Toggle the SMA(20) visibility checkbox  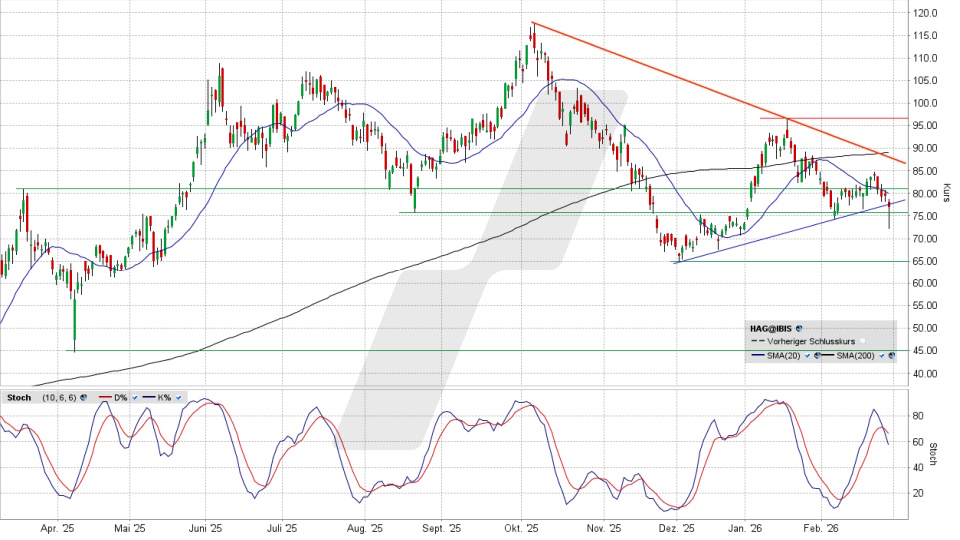(x=807, y=355)
